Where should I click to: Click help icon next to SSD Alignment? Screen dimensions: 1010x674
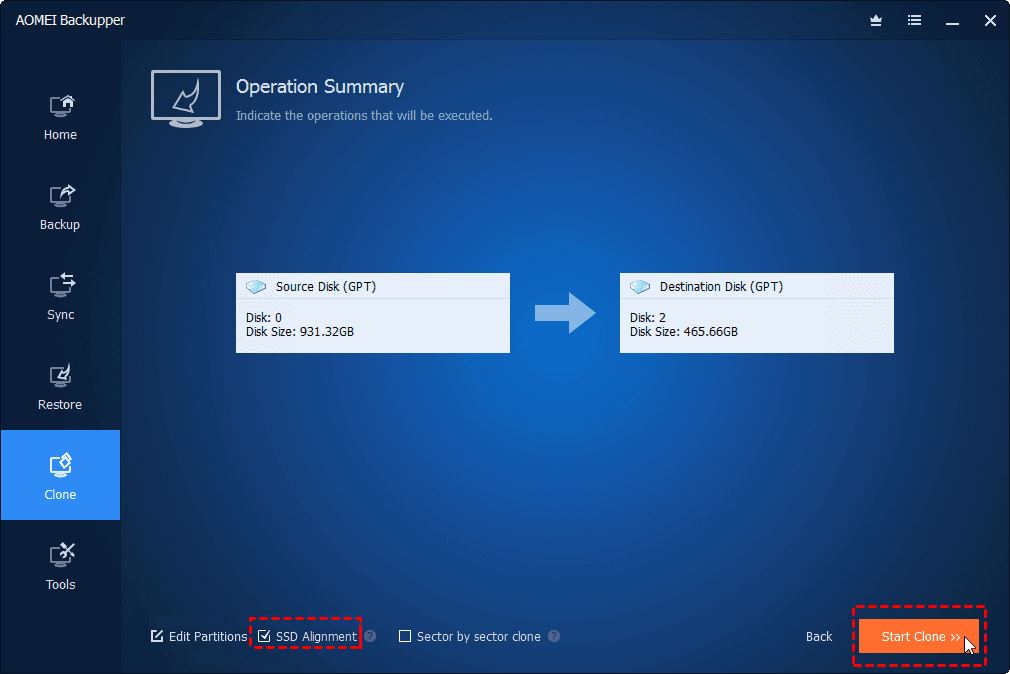(370, 636)
